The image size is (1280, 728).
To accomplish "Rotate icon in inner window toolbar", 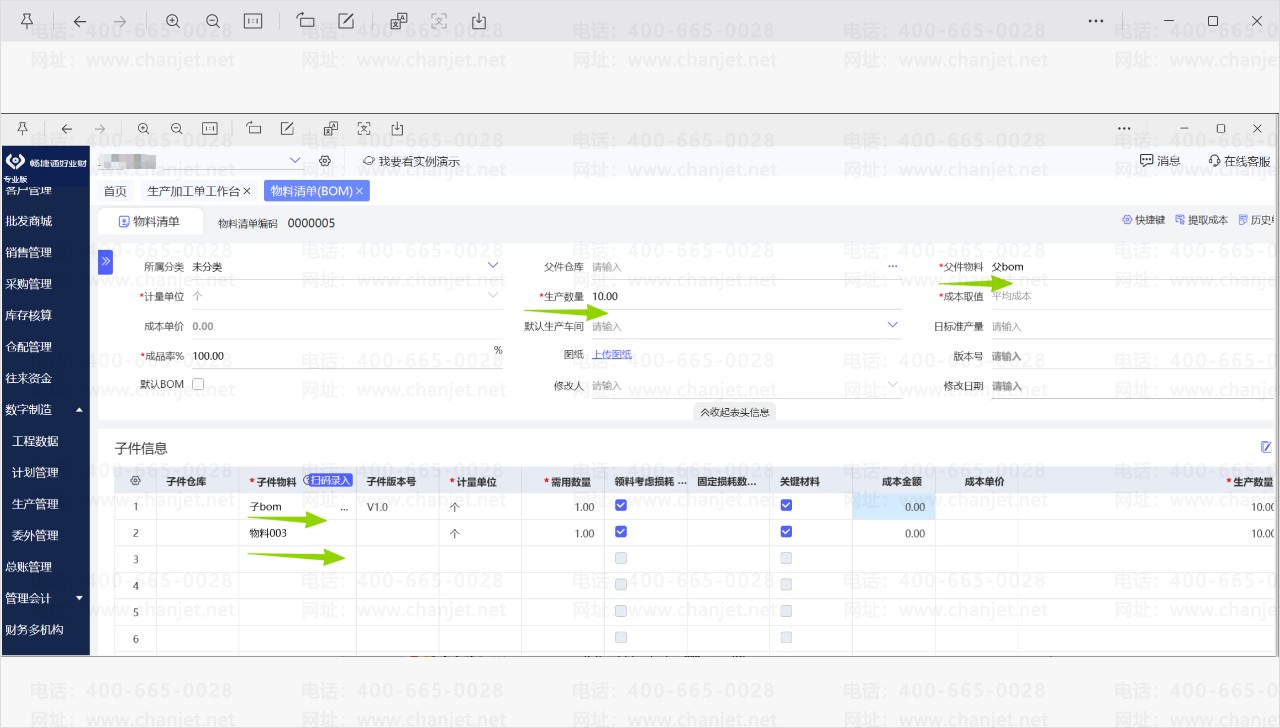I will click(254, 129).
